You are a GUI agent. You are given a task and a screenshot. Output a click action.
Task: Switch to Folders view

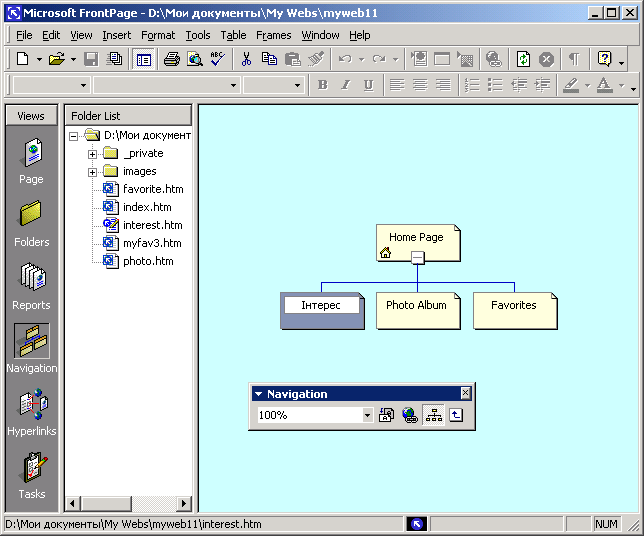(31, 224)
